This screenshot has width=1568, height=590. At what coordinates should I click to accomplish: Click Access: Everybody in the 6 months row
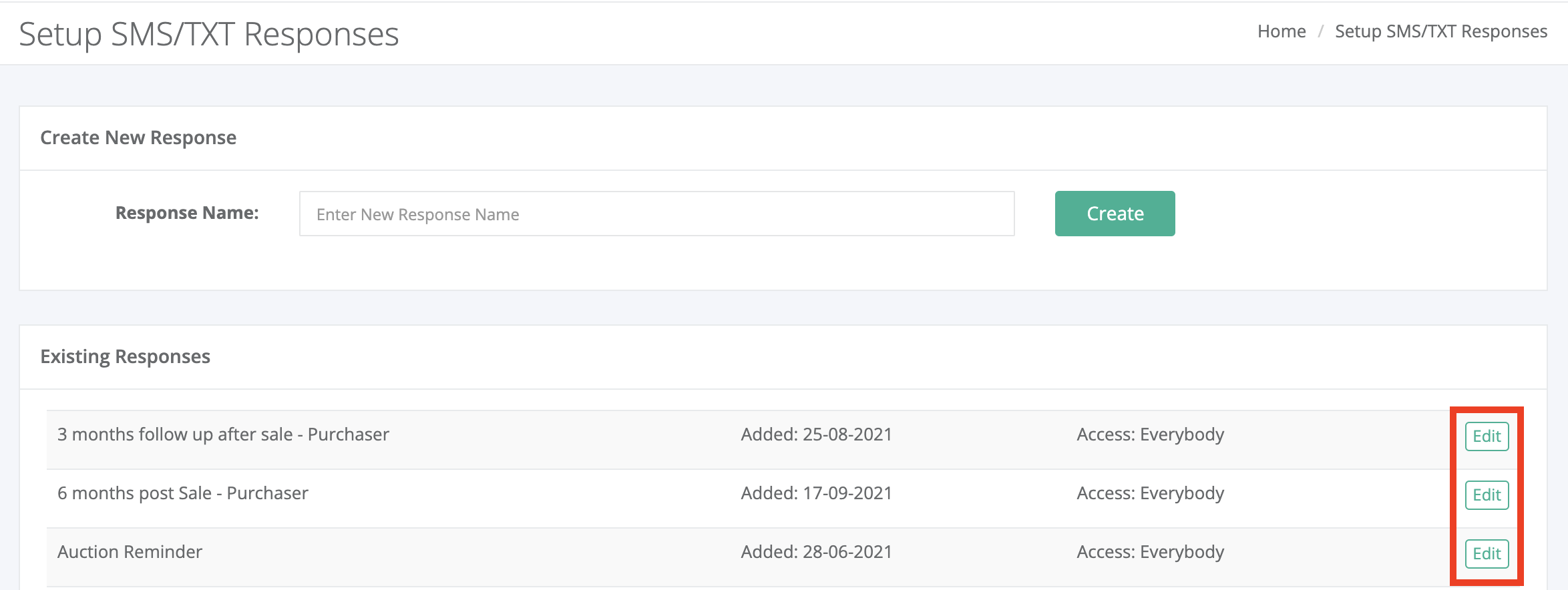tap(1150, 493)
